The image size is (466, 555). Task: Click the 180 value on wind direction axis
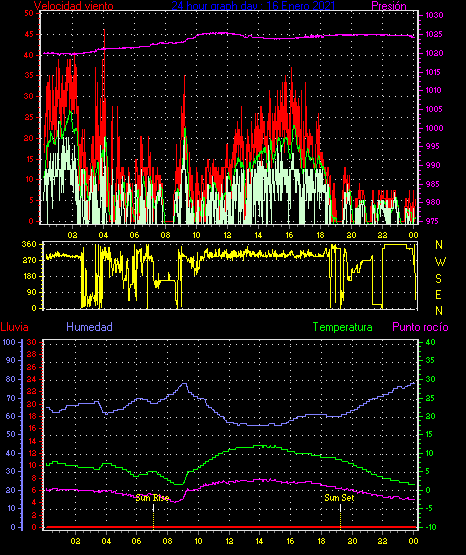(x=29, y=276)
